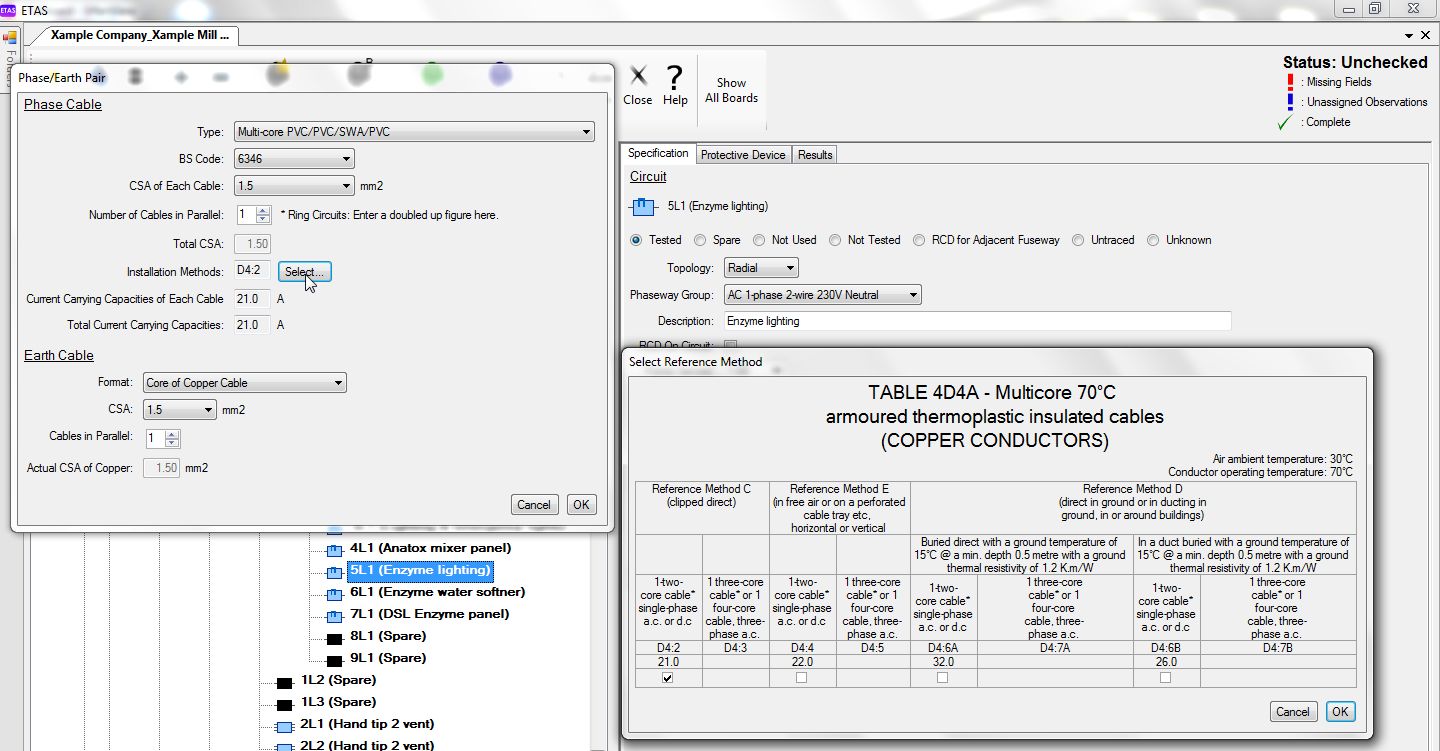Viewport: 1440px width, 751px height.
Task: Click the Description text field
Action: (x=977, y=322)
